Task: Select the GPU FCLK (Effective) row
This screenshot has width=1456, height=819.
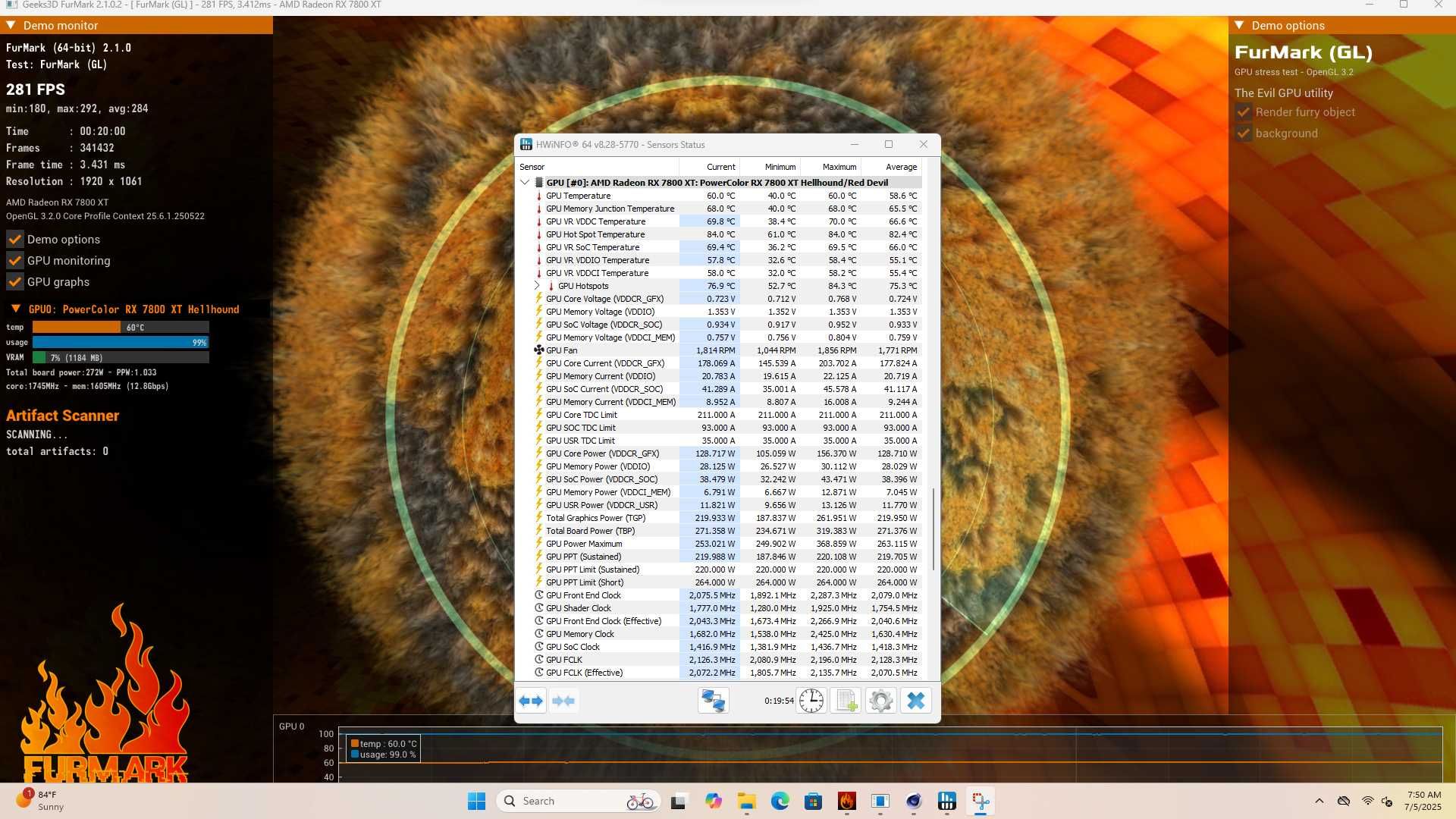Action: [x=719, y=673]
